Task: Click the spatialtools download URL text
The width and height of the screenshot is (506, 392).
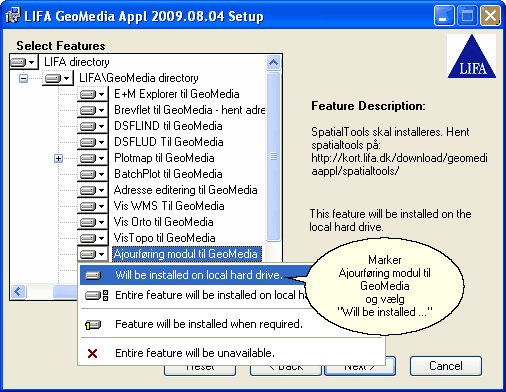Action: point(399,164)
